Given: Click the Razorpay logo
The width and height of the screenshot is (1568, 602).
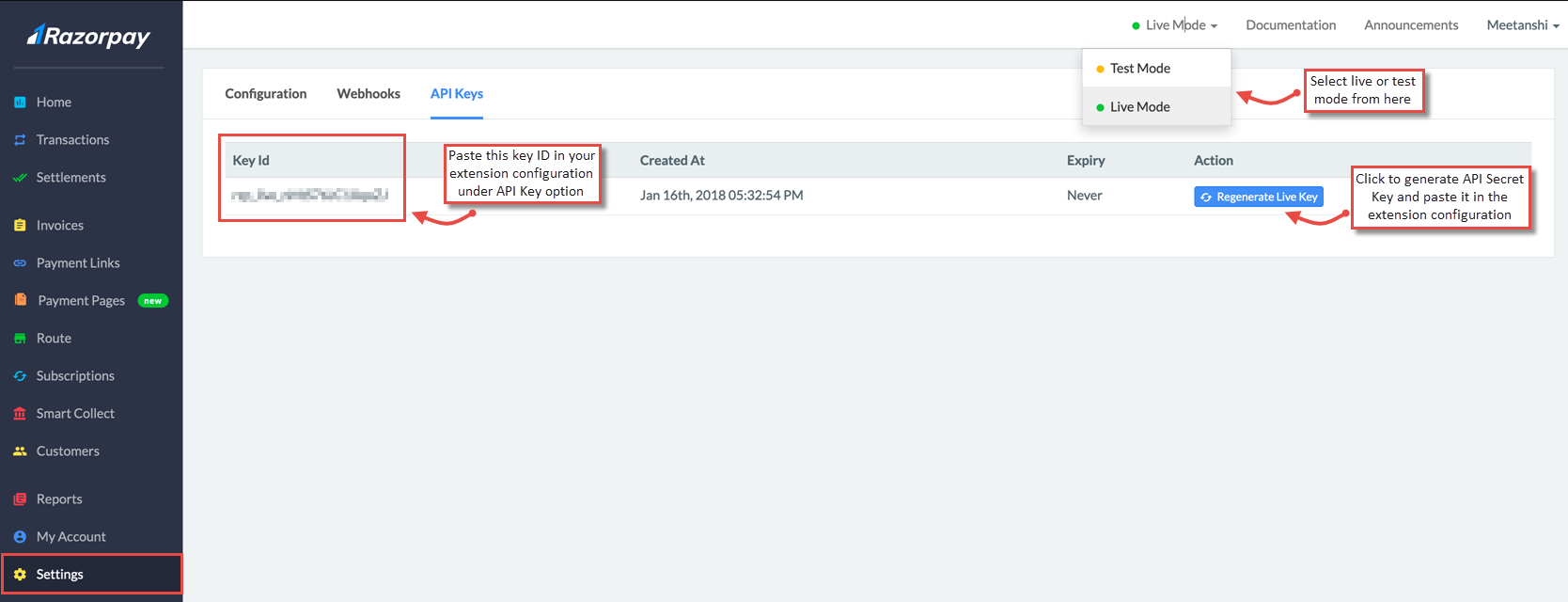Looking at the screenshot, I should click(88, 36).
